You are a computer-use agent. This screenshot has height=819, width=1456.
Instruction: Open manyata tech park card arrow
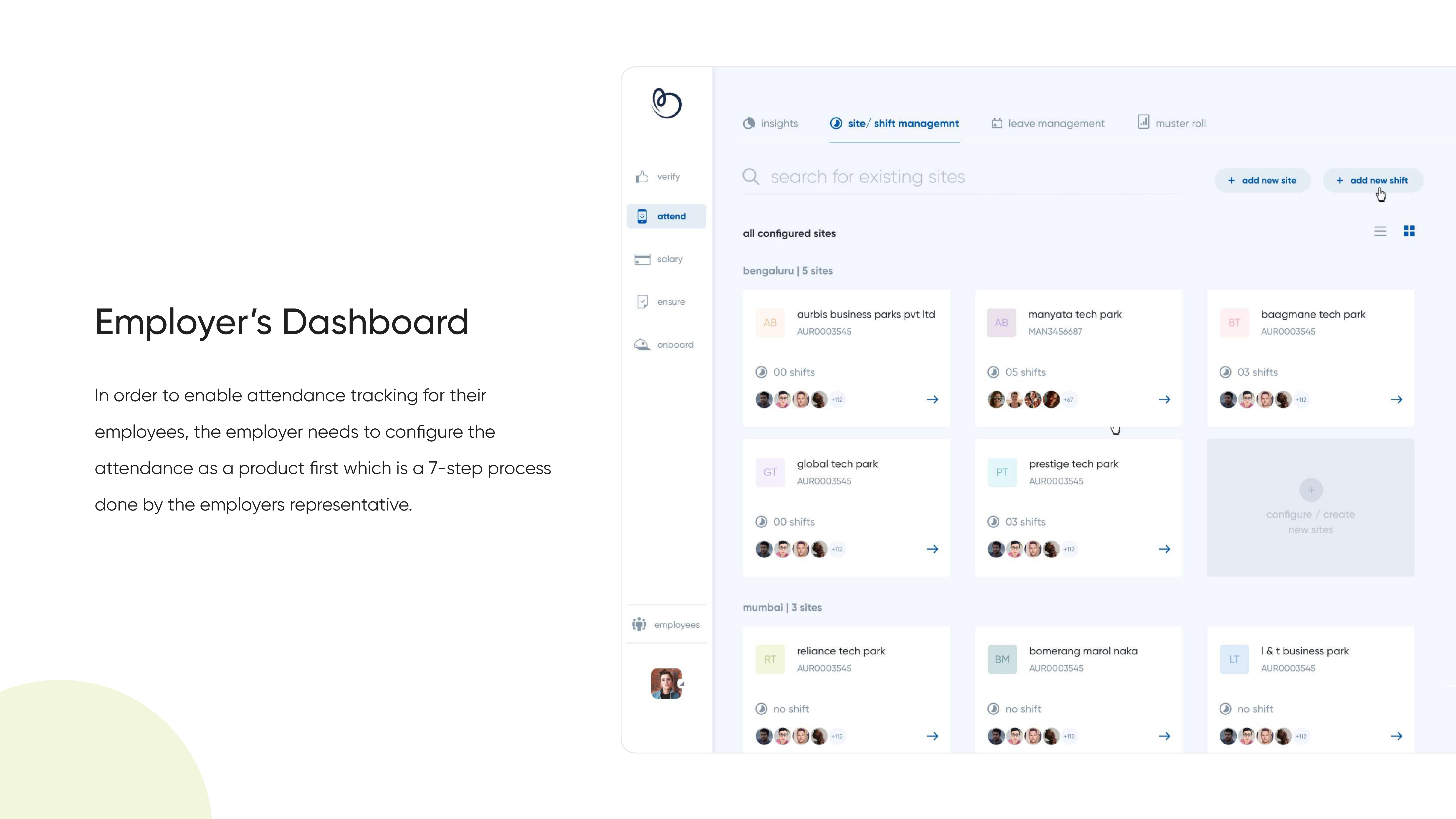[1164, 400]
